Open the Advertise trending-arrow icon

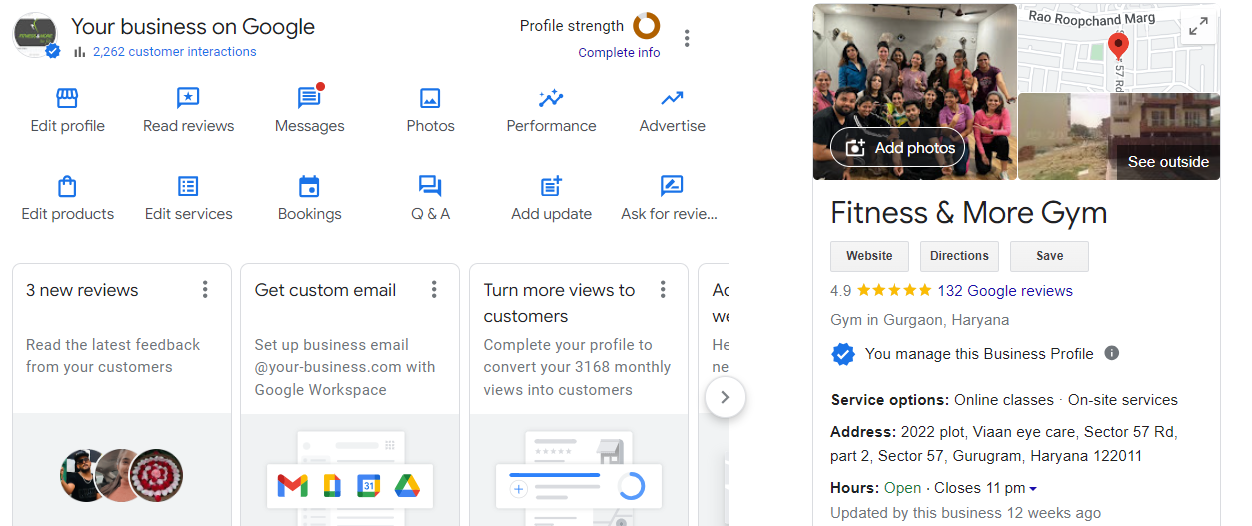coord(672,98)
